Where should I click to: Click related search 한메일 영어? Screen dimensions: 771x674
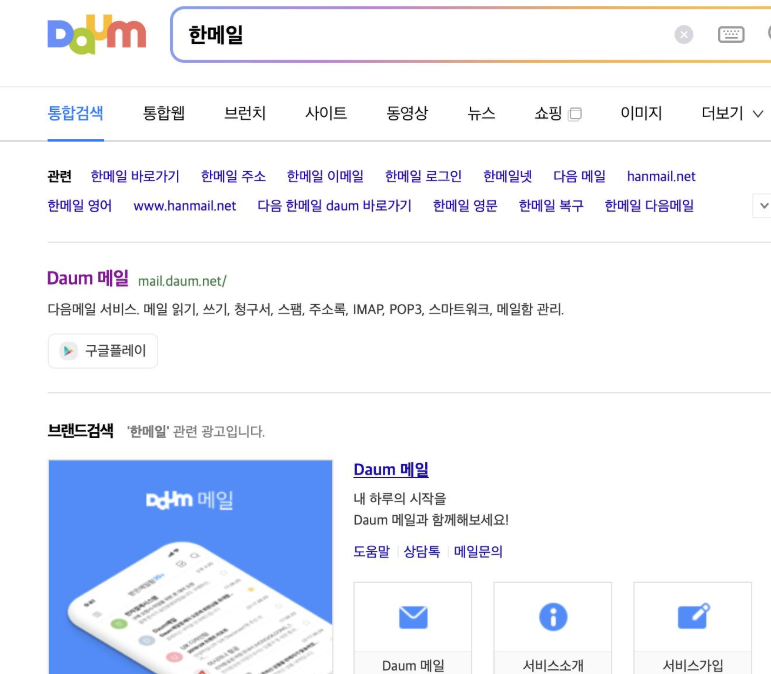click(x=80, y=206)
